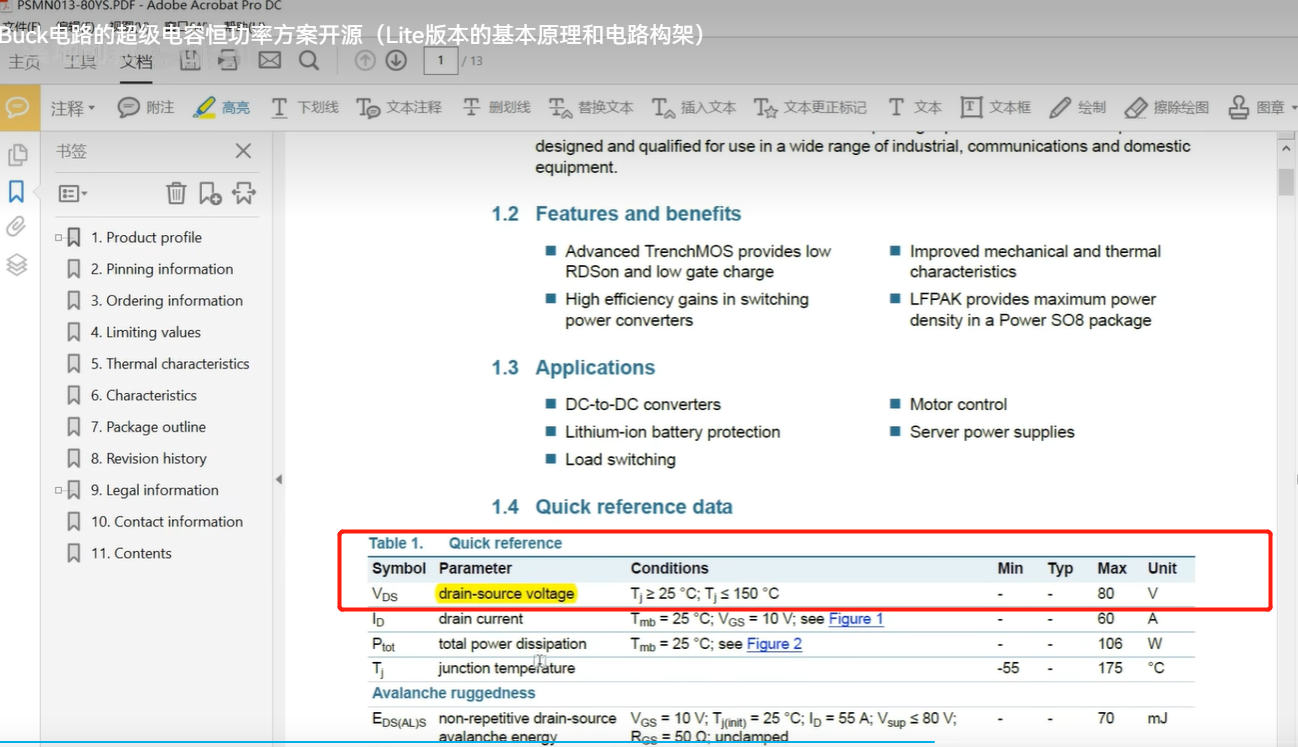Close the 书签 bookmarks panel
The width and height of the screenshot is (1298, 747).
pos(243,151)
